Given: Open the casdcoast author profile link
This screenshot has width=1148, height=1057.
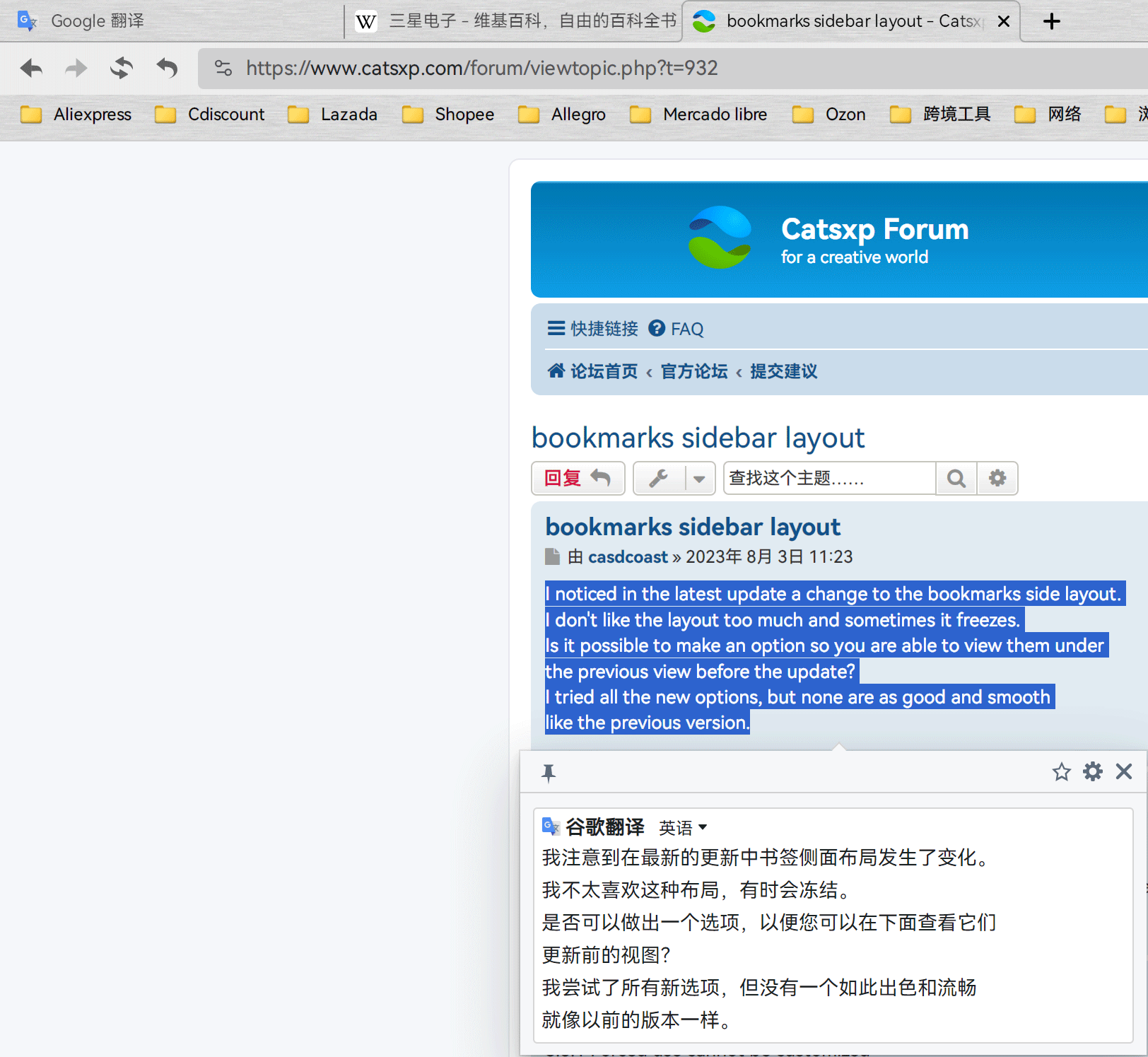Looking at the screenshot, I should pyautogui.click(x=628, y=557).
